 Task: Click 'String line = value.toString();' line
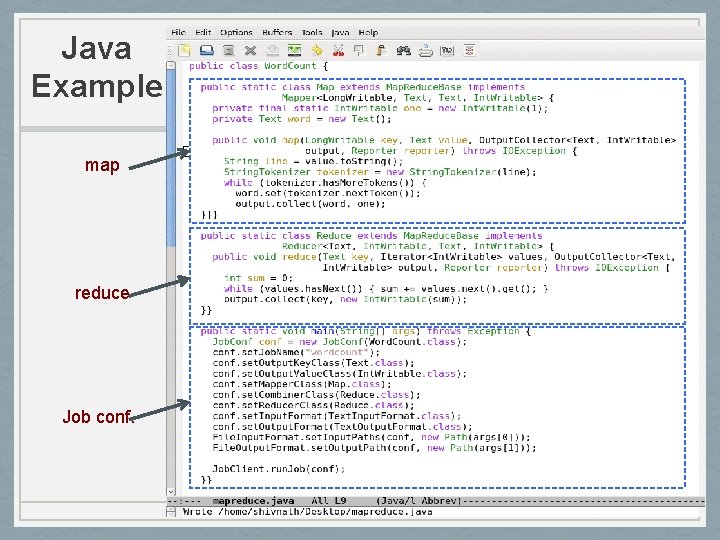coord(314,161)
